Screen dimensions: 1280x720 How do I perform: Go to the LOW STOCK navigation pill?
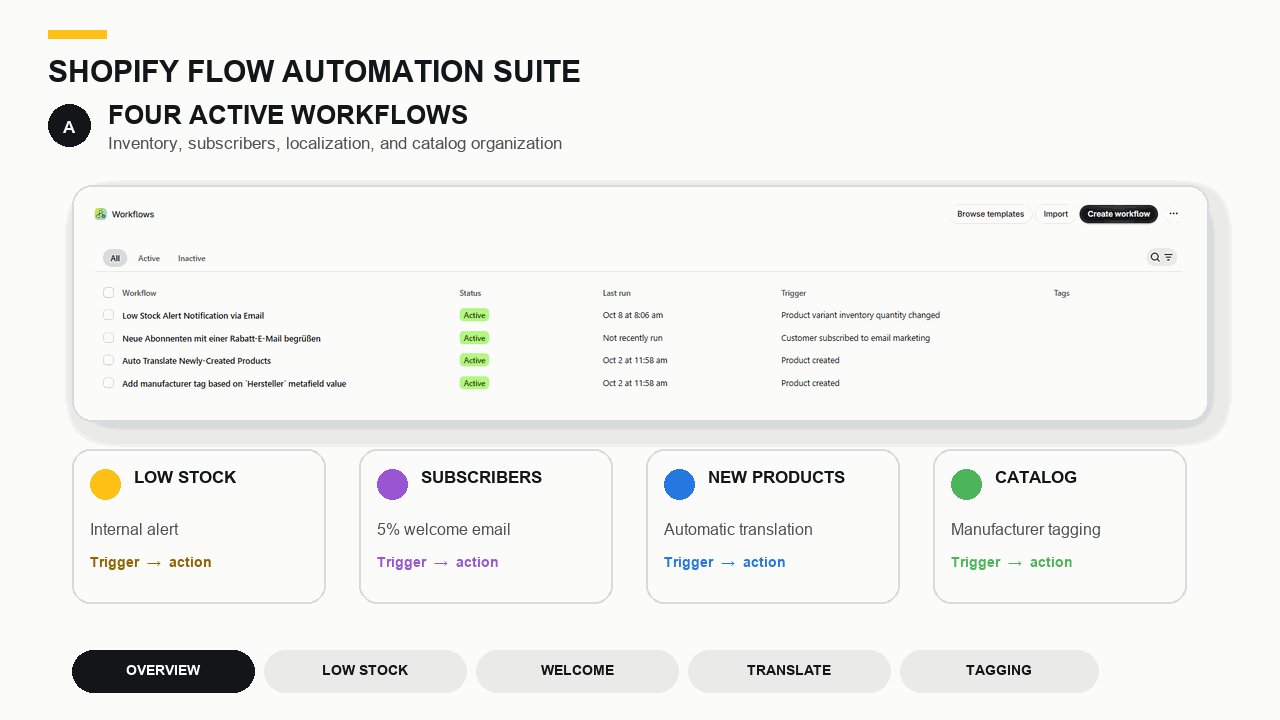click(365, 671)
